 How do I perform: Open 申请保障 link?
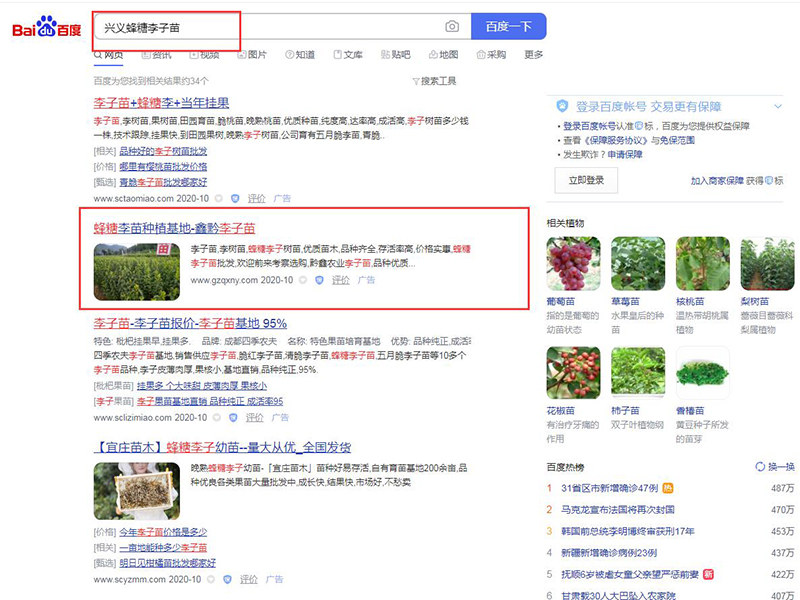pyautogui.click(x=625, y=155)
